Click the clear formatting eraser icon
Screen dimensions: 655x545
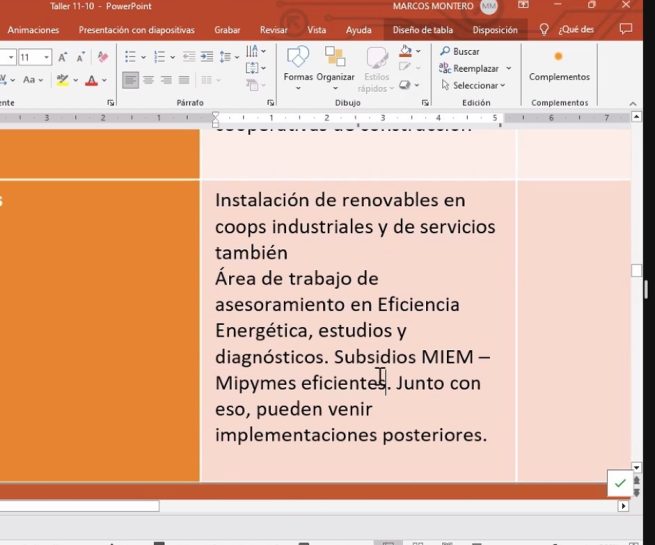(103, 58)
